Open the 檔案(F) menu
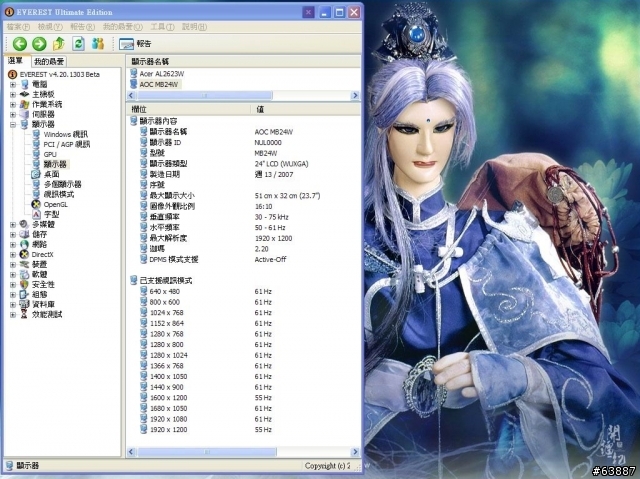 click(x=18, y=27)
